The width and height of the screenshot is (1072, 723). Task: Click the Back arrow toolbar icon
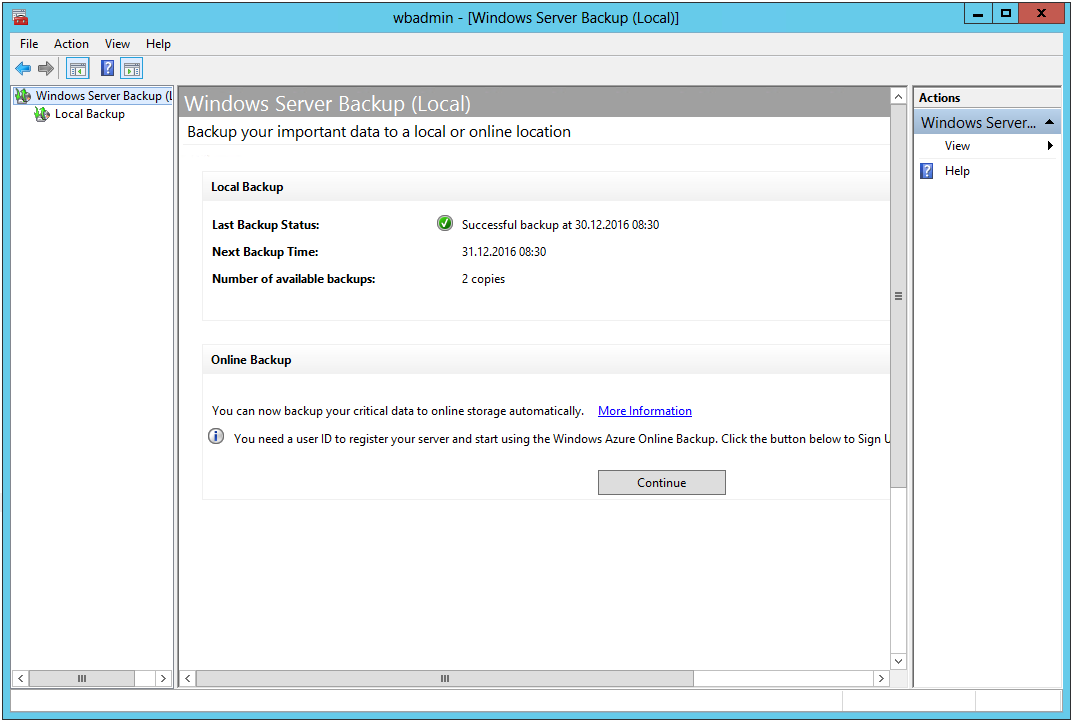coord(23,68)
